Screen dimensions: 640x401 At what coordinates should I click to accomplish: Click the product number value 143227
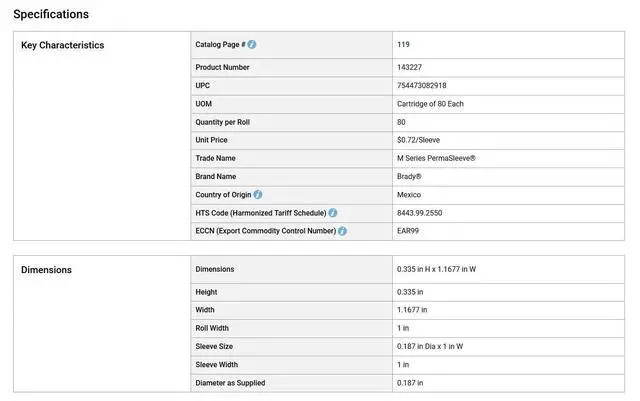(x=410, y=67)
